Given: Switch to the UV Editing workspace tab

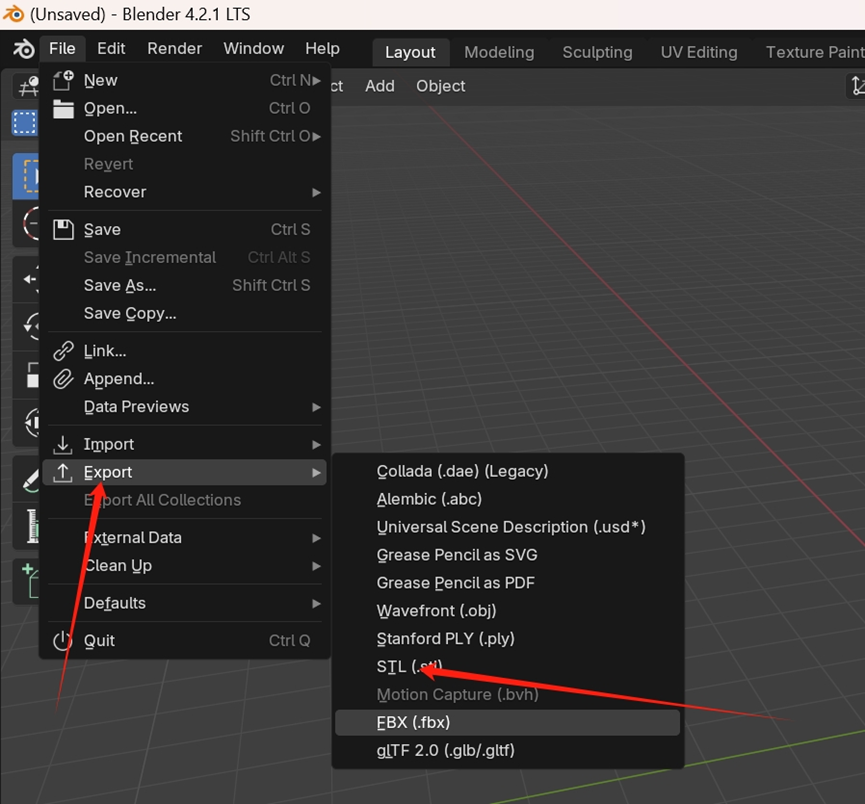Looking at the screenshot, I should (699, 52).
